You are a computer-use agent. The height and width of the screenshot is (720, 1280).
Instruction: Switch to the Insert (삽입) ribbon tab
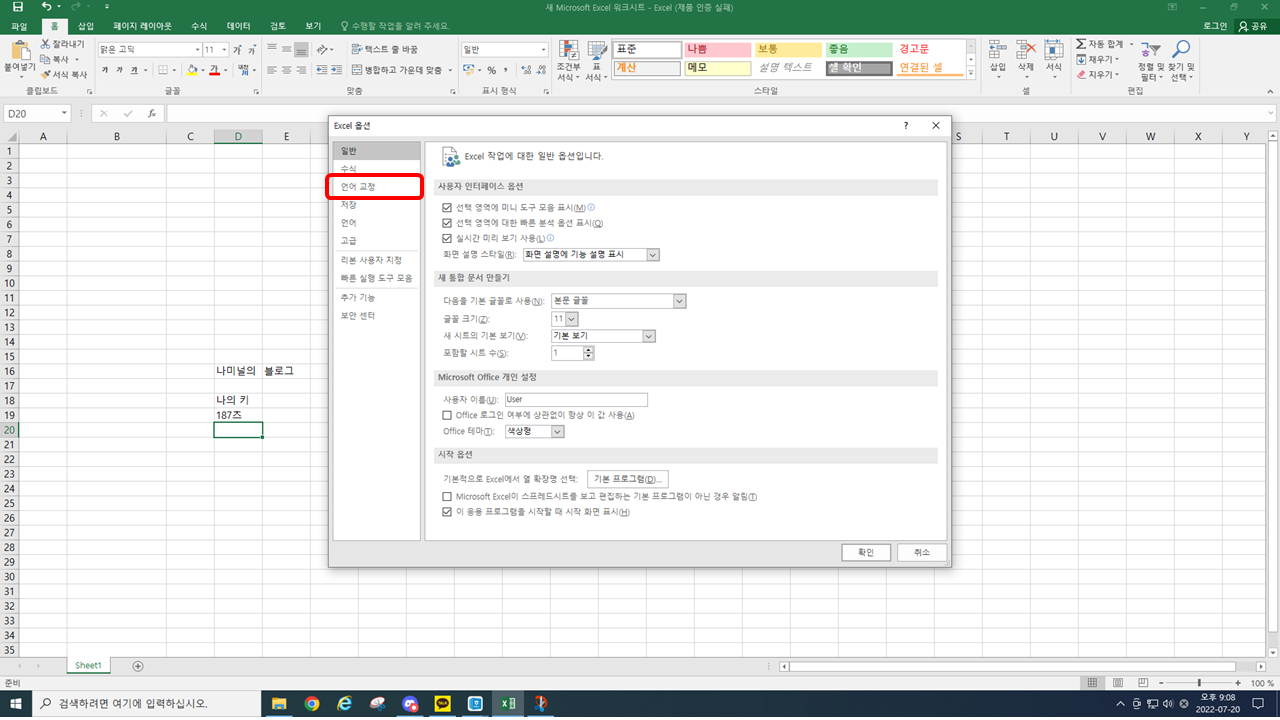tap(86, 26)
